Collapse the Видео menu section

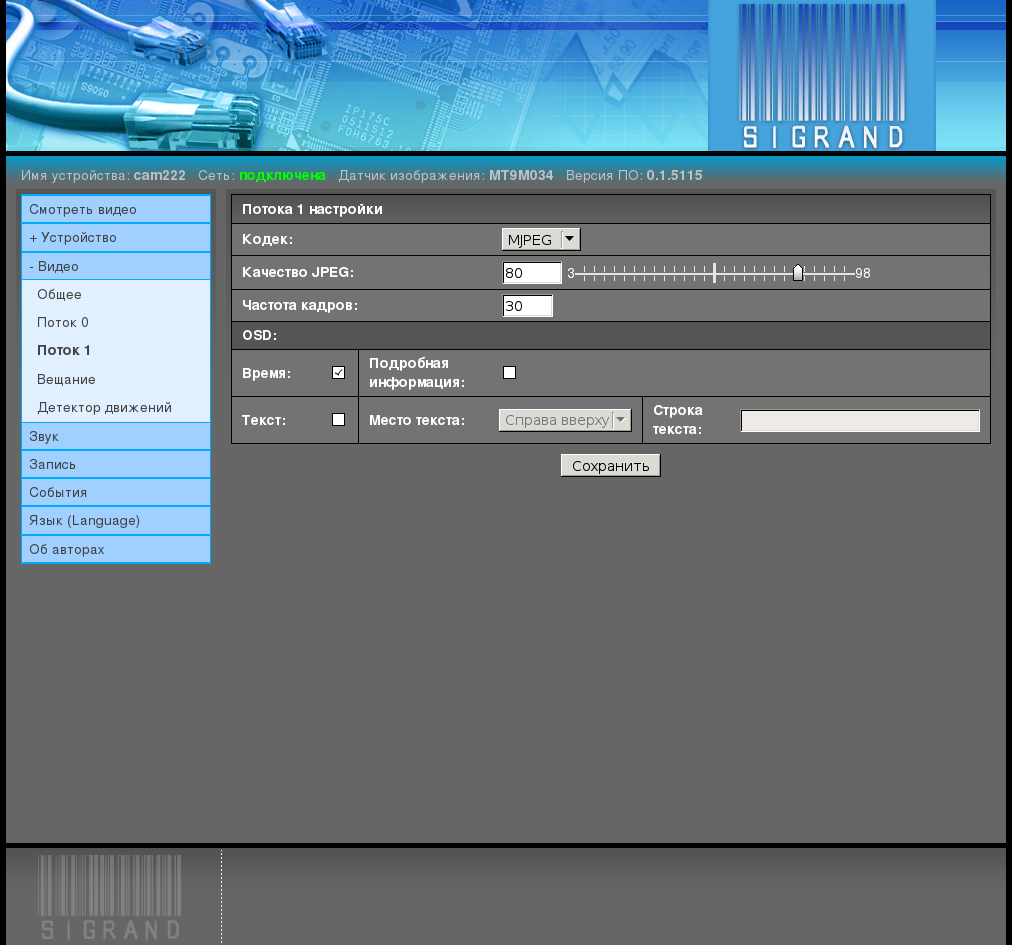pos(116,266)
